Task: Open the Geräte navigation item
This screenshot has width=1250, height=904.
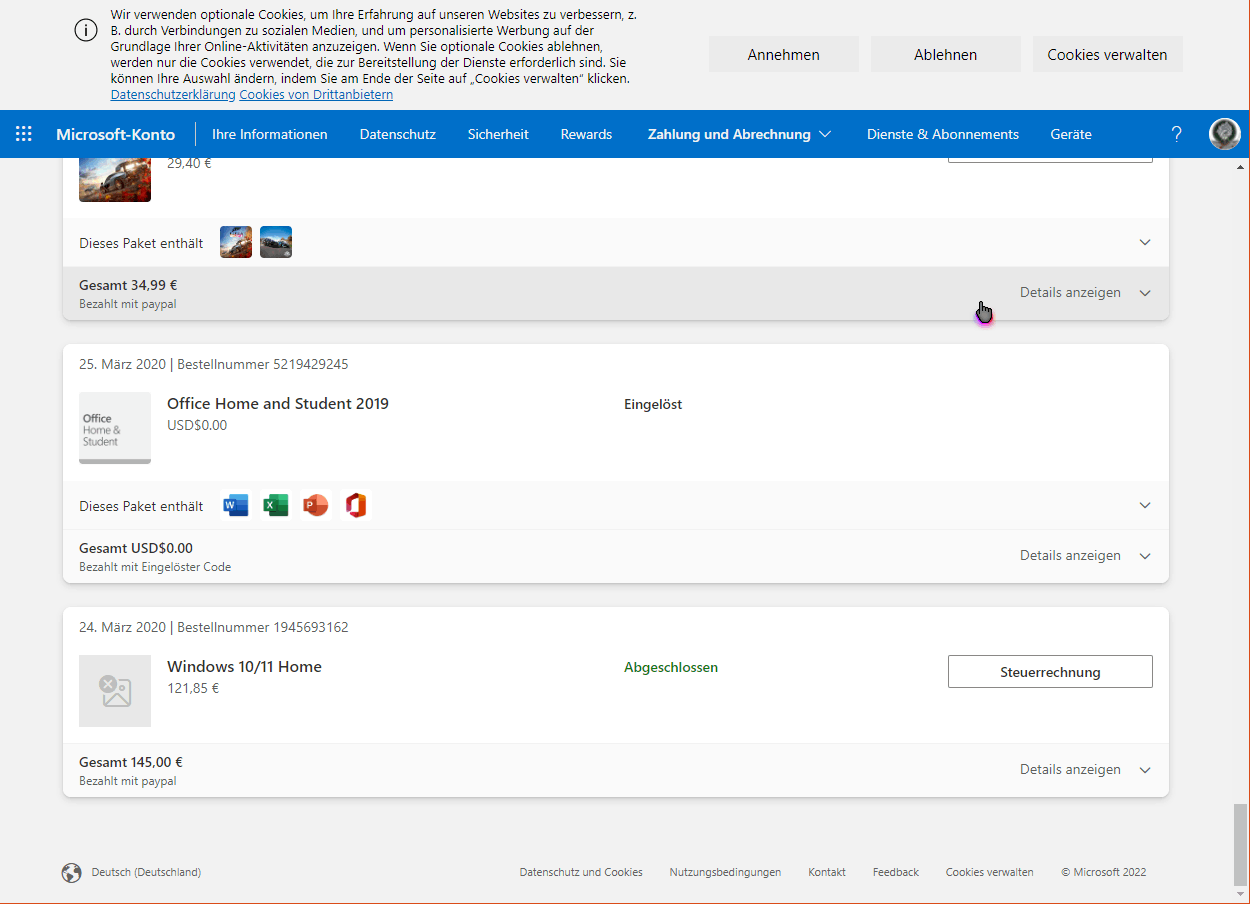Action: [1071, 134]
